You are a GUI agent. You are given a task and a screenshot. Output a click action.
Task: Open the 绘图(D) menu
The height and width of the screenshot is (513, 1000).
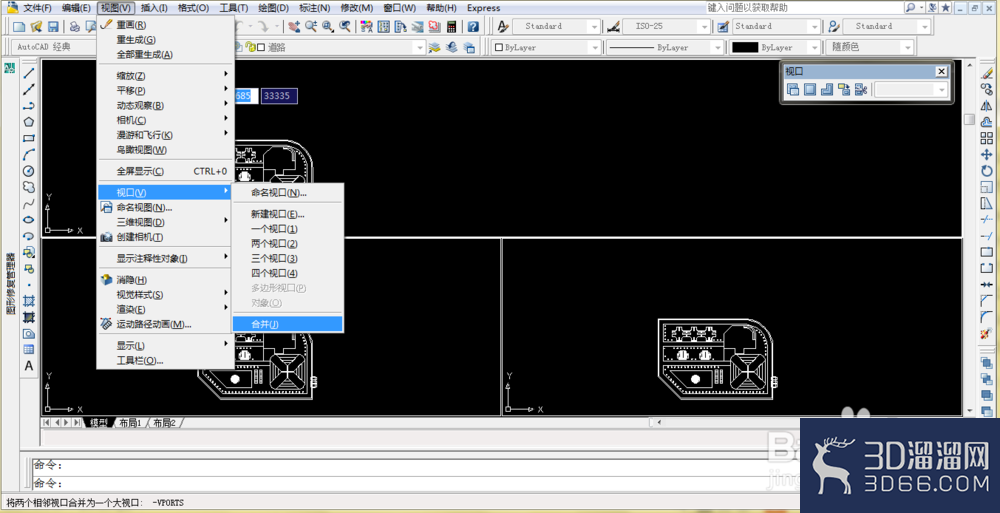[274, 8]
